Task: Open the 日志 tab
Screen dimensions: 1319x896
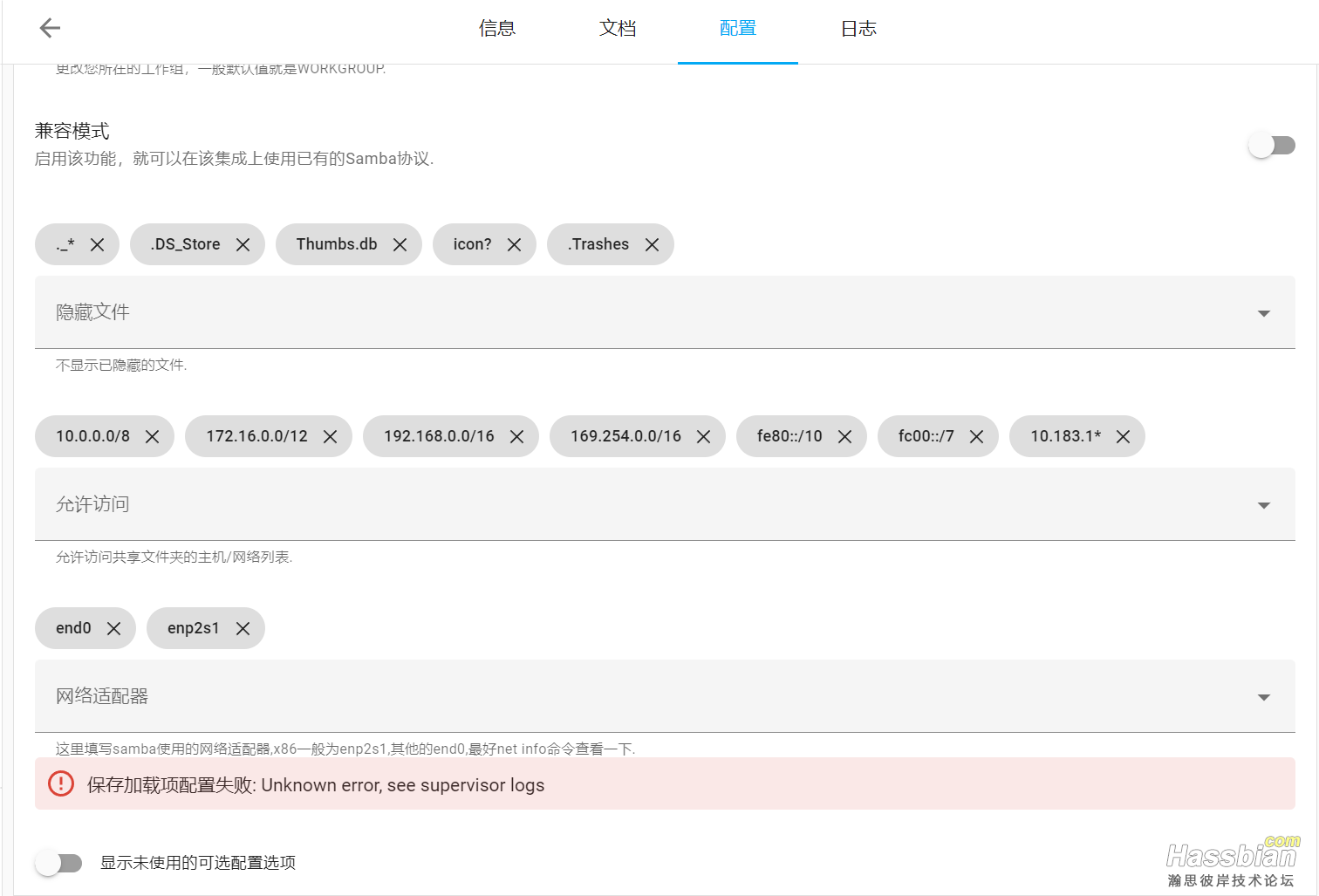Action: (x=858, y=29)
